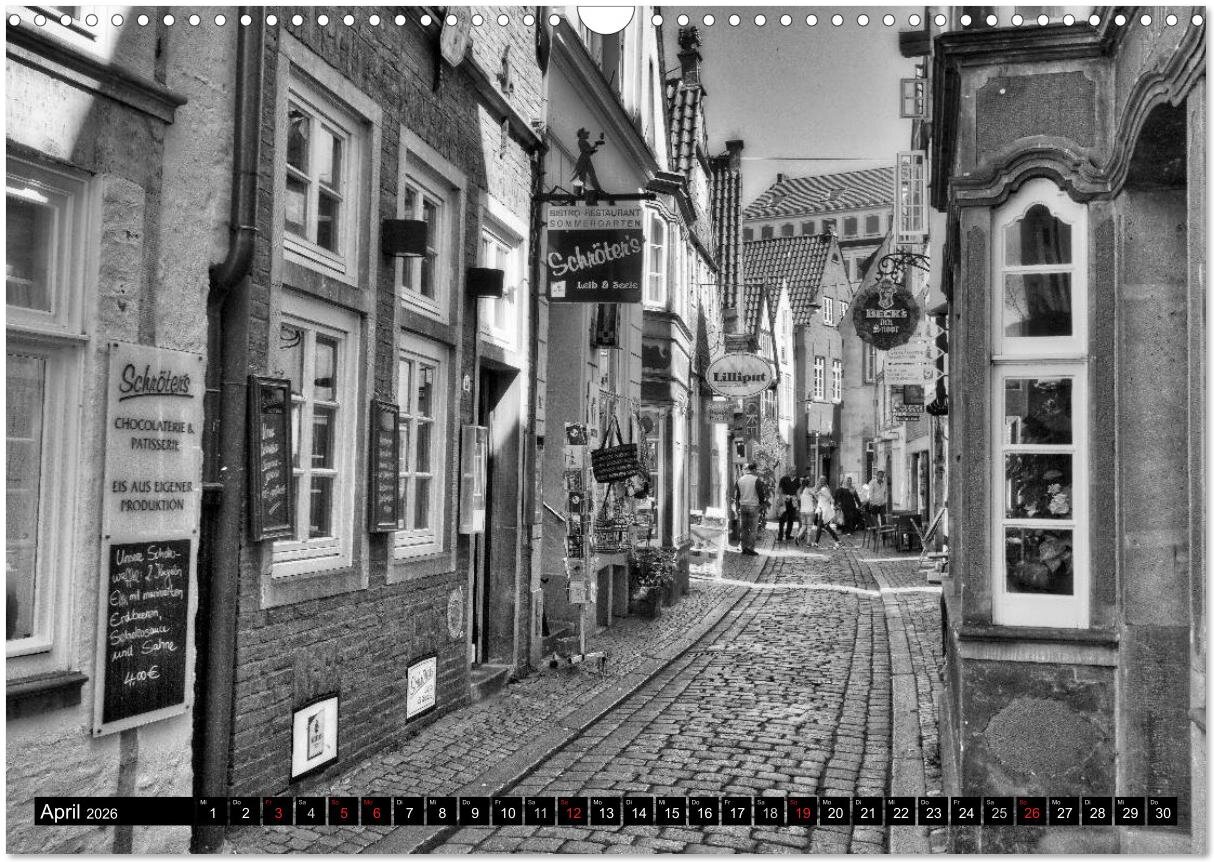Click date 13 in the calendar row
This screenshot has height=862, width=1214.
coord(605,812)
